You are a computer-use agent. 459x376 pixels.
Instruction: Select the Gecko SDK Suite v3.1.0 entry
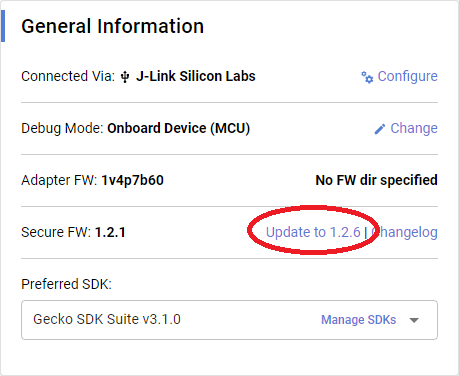click(107, 319)
